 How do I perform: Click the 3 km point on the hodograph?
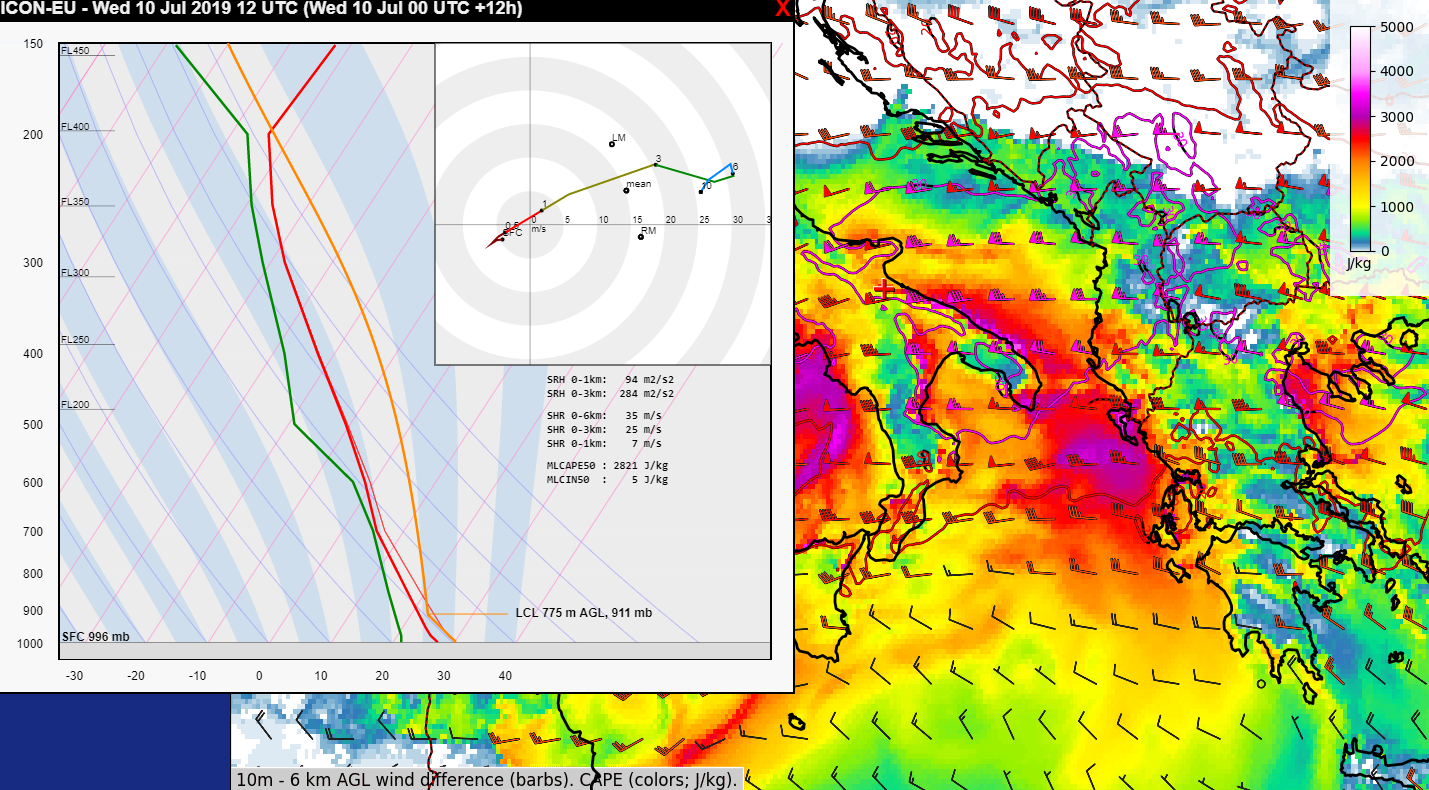657,164
